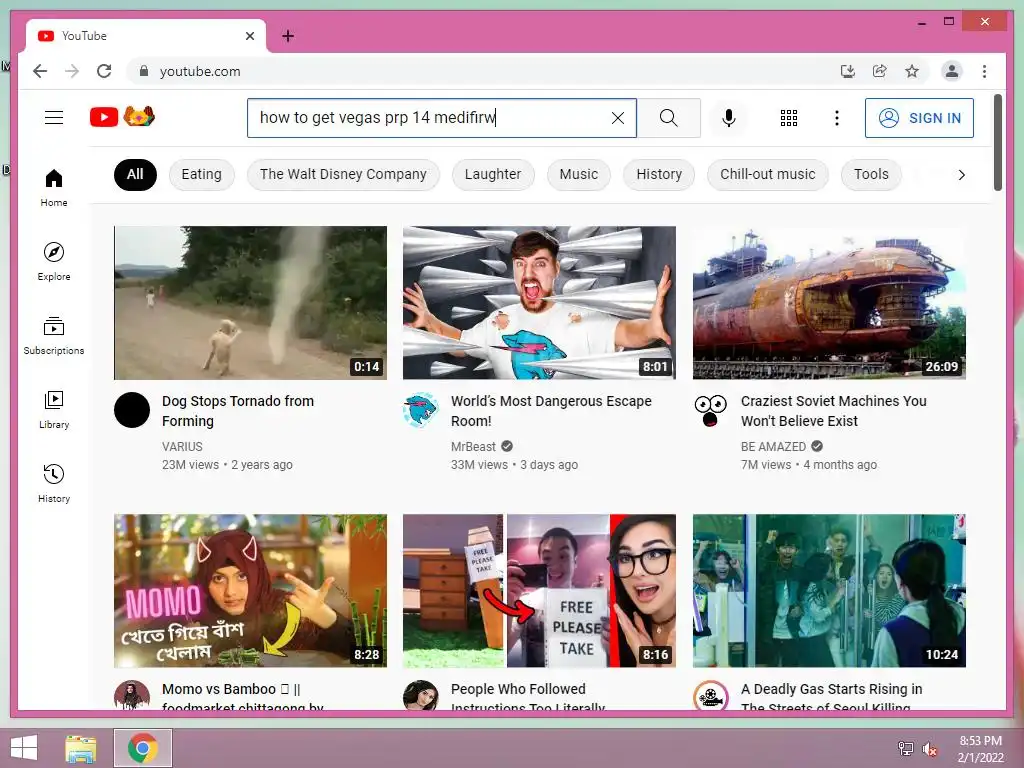Open the YouTube apps grid

[789, 118]
